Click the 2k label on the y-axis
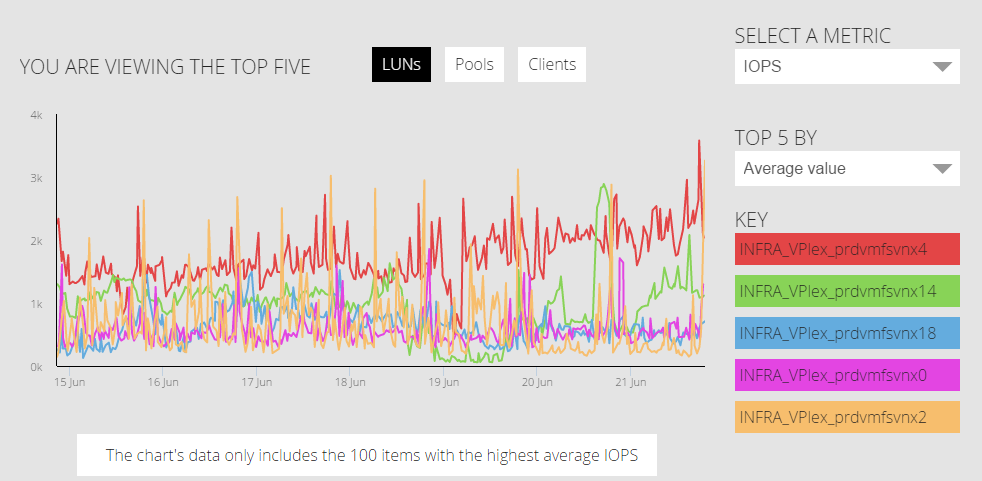Image resolution: width=982 pixels, height=481 pixels. tap(36, 241)
